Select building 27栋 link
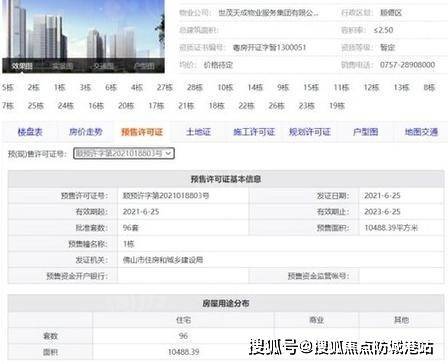Screen dimensions: 448x364 click(165, 88)
